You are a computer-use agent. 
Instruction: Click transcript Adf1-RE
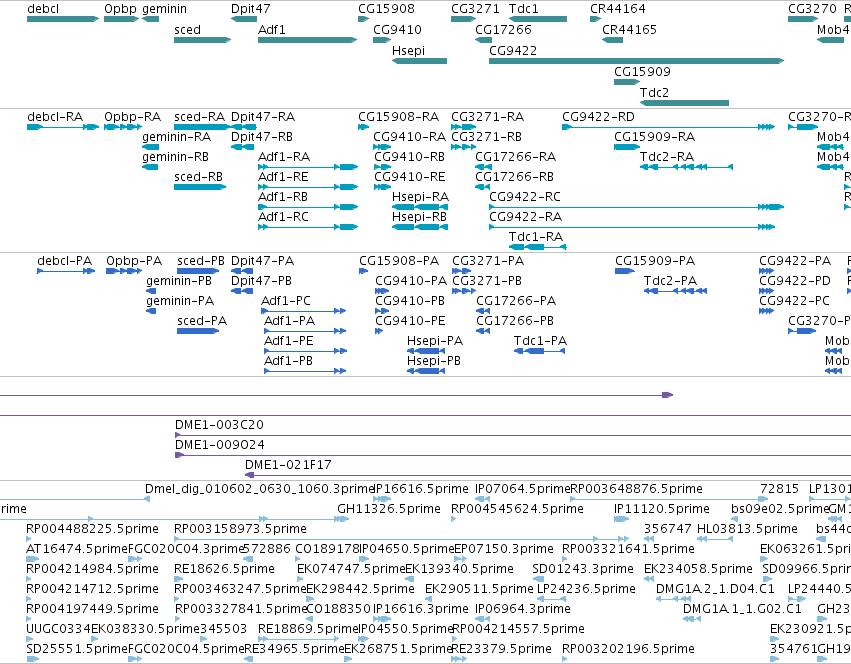[308, 187]
